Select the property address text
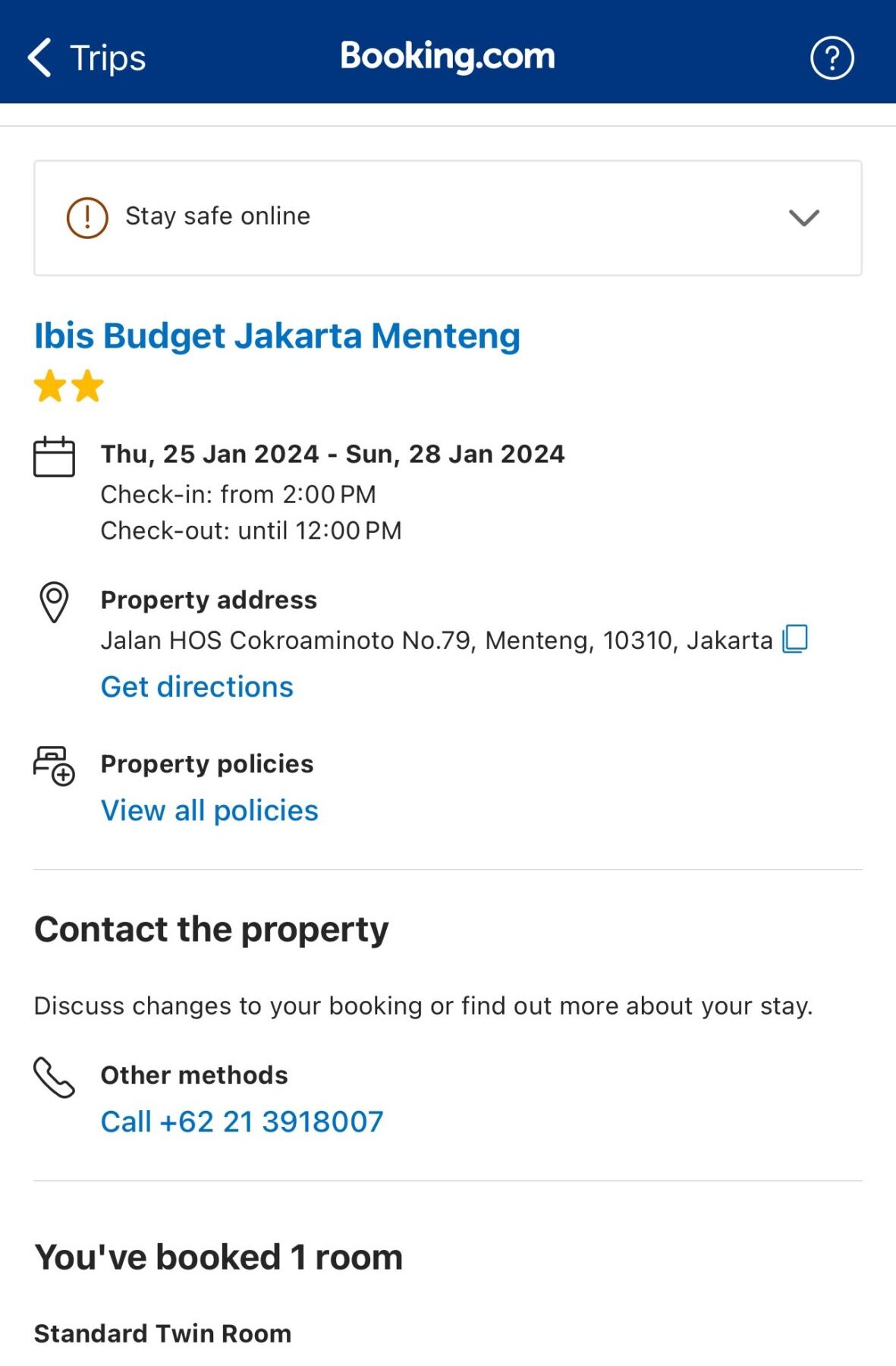 pos(436,641)
